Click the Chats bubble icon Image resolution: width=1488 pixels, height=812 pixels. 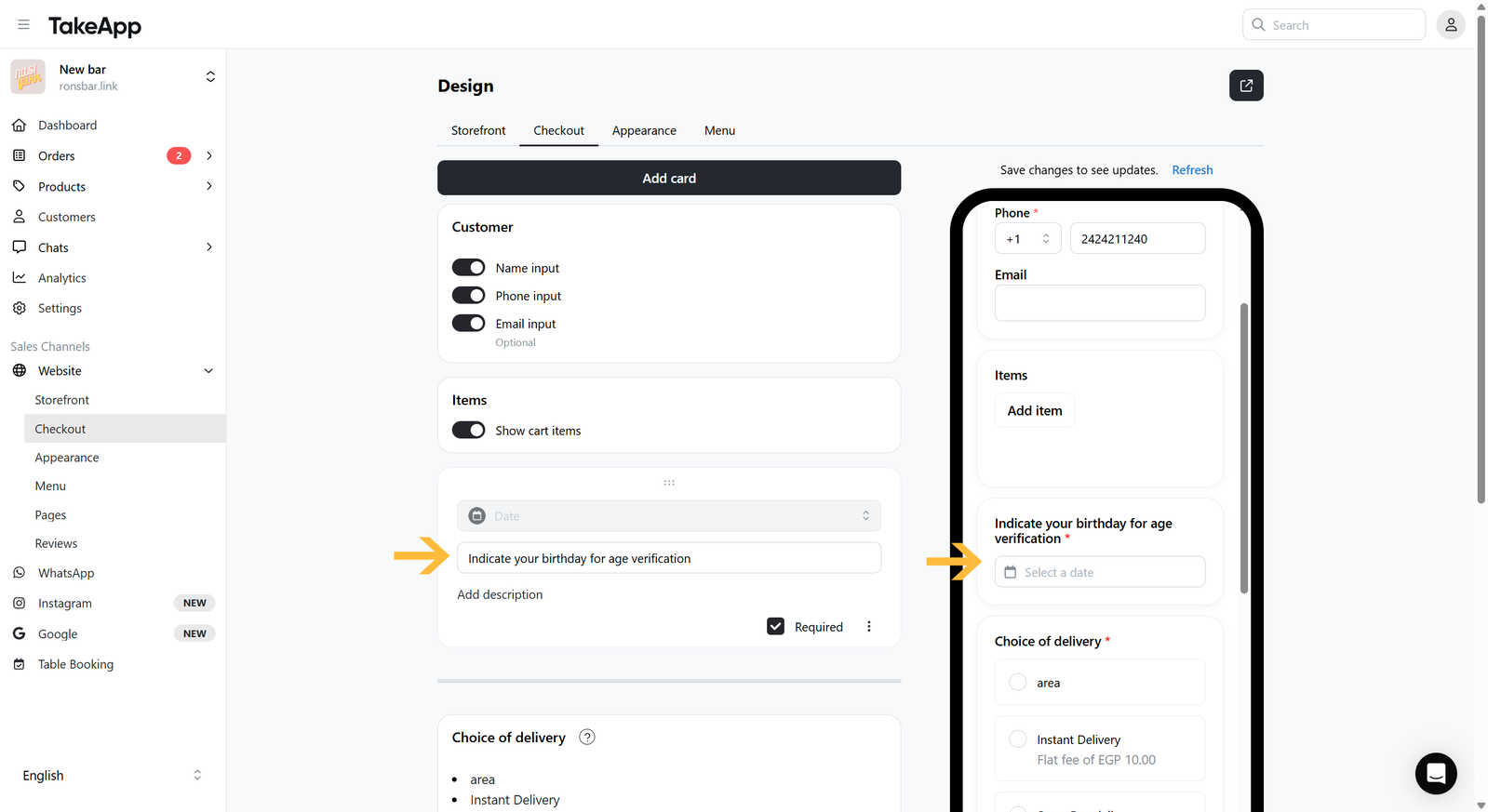20,247
